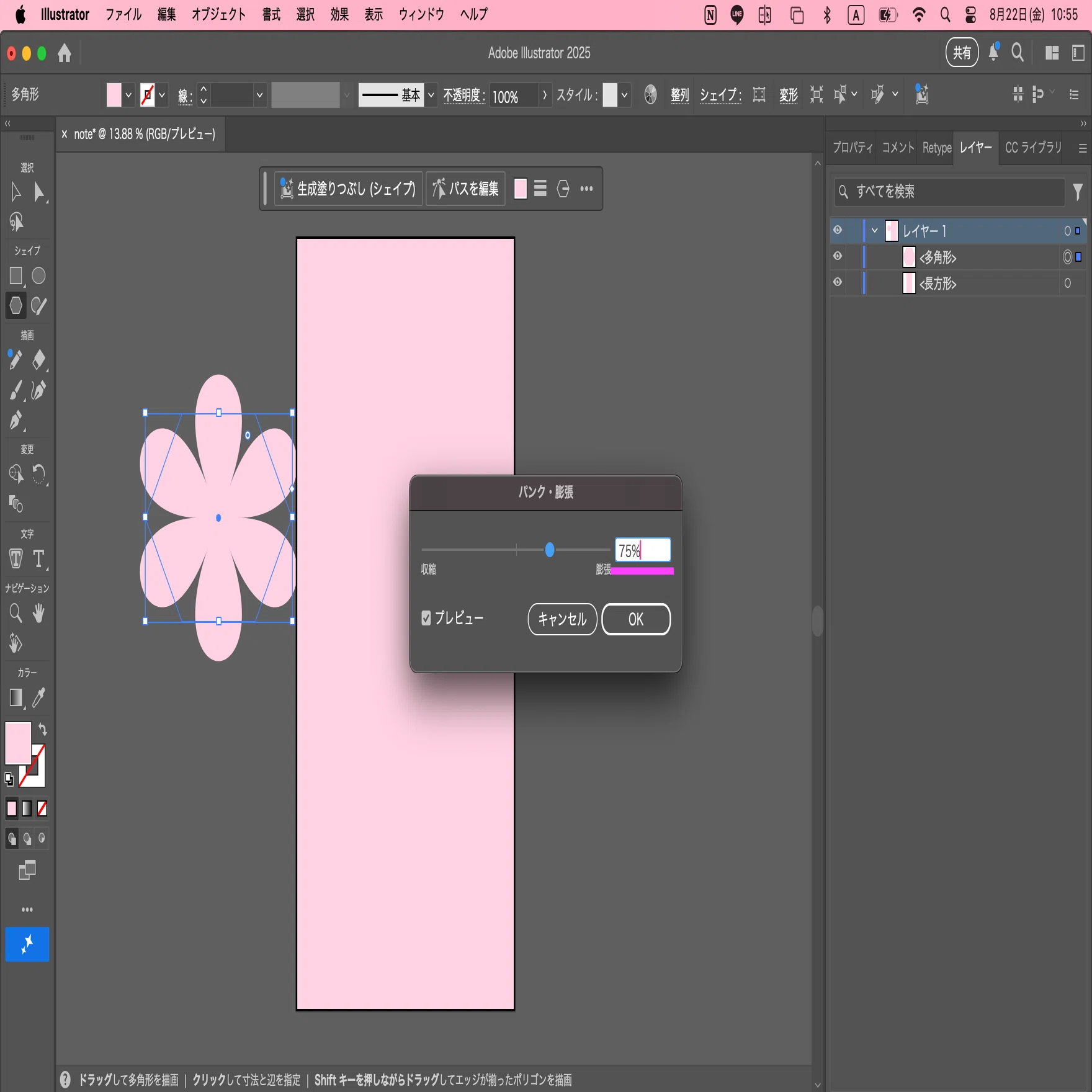This screenshot has width=1092, height=1092.
Task: Open the stroke weight dropdown
Action: click(260, 95)
